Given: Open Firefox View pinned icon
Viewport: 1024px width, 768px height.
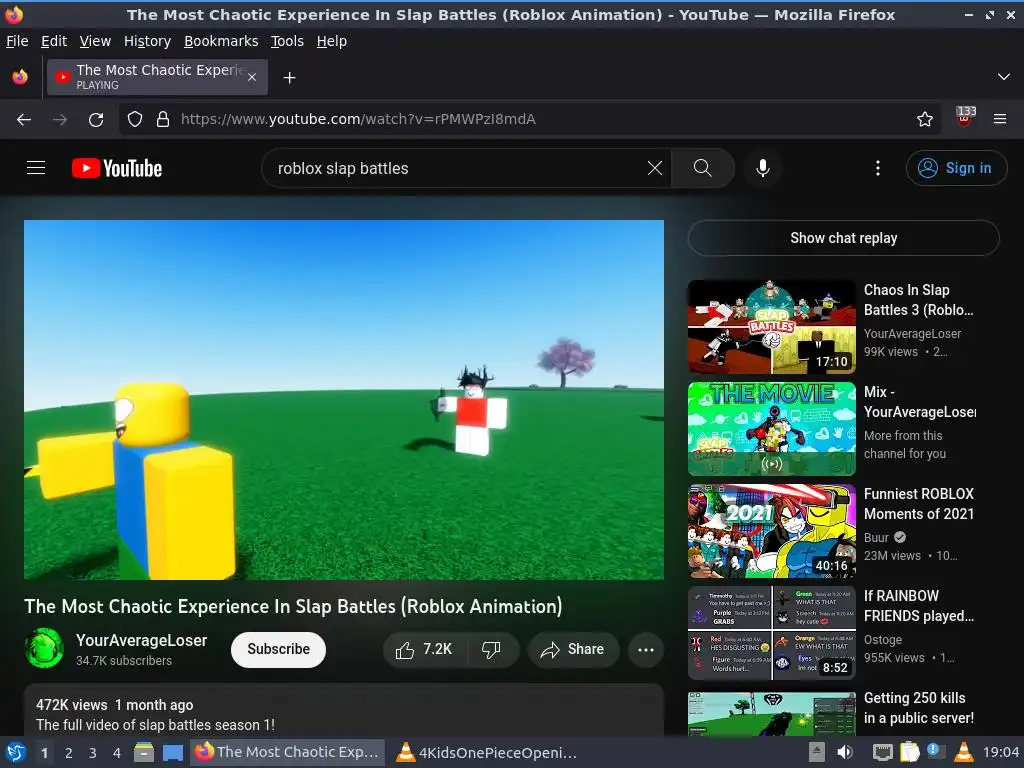Looking at the screenshot, I should tap(20, 77).
